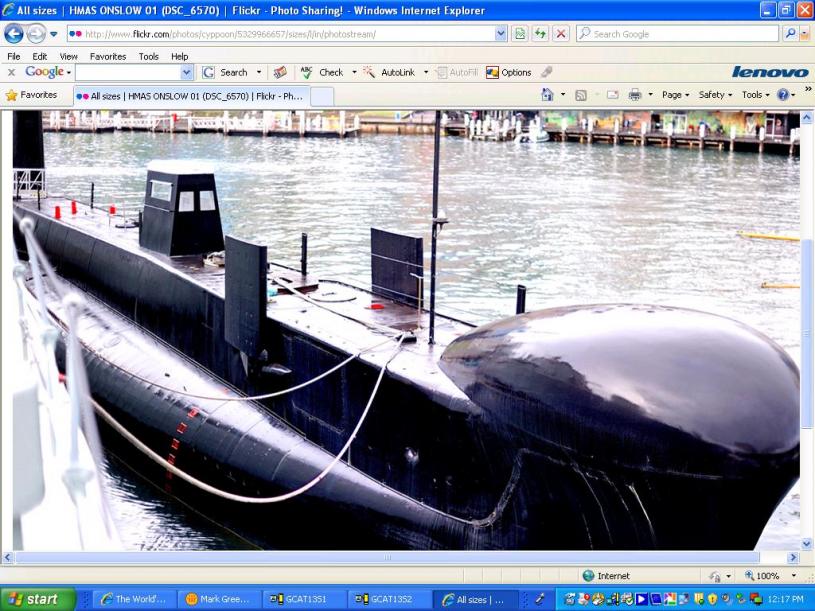Open the Tools menu in menu bar
Screen dimensions: 815x611
[148, 56]
